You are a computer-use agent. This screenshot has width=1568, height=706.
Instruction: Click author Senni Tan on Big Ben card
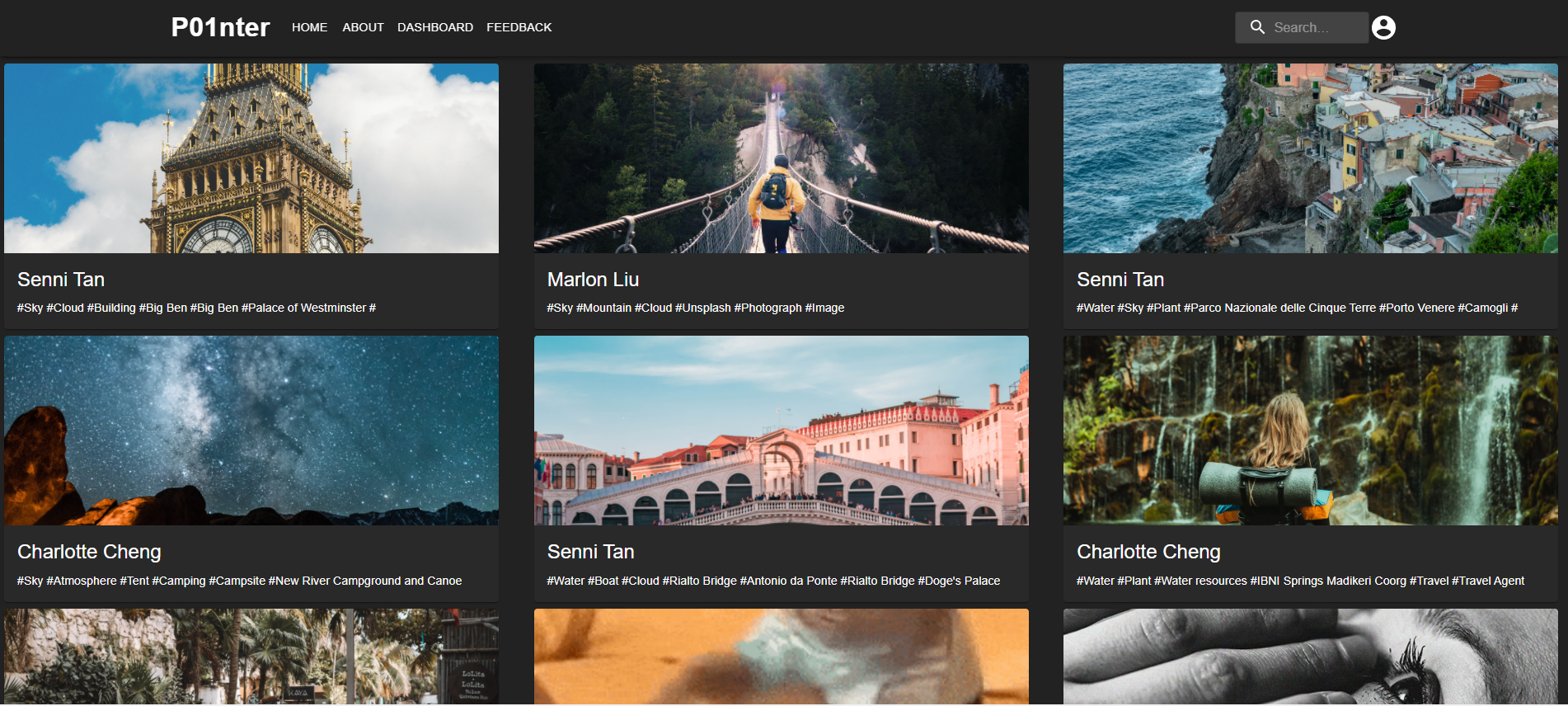pos(61,280)
